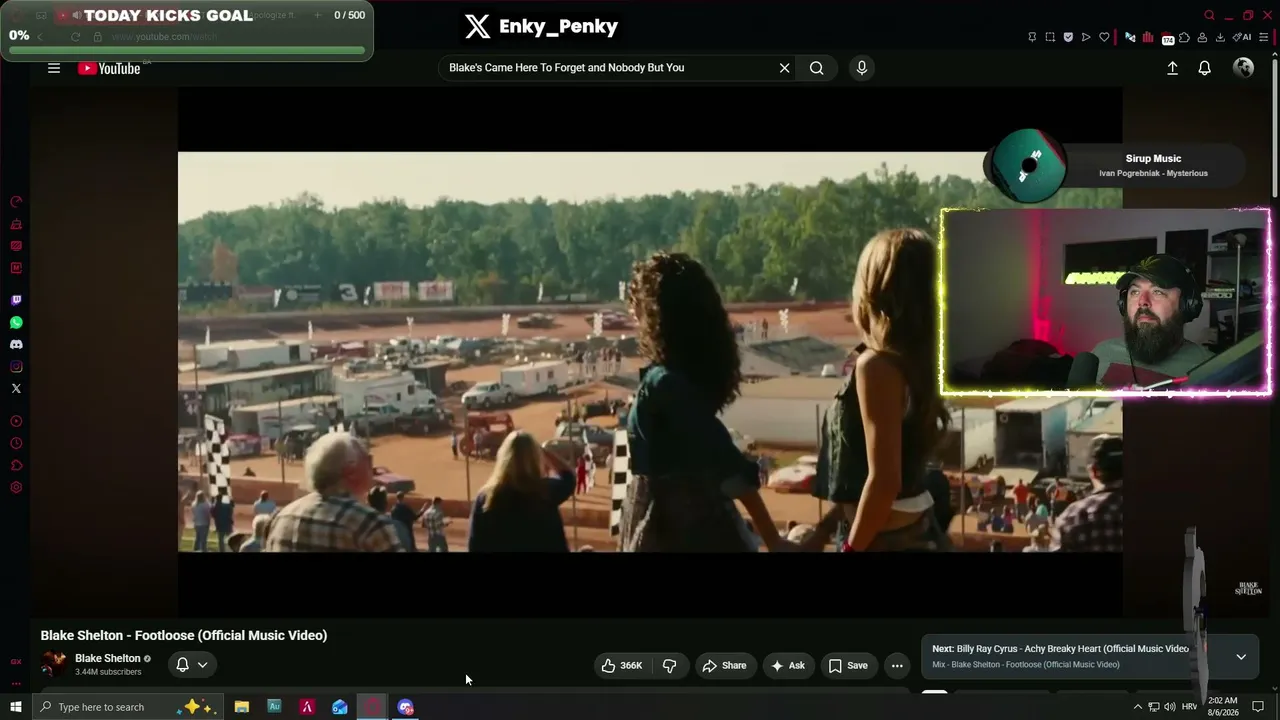Open File Explorer from the taskbar
This screenshot has width=1280, height=720.
[x=241, y=707]
